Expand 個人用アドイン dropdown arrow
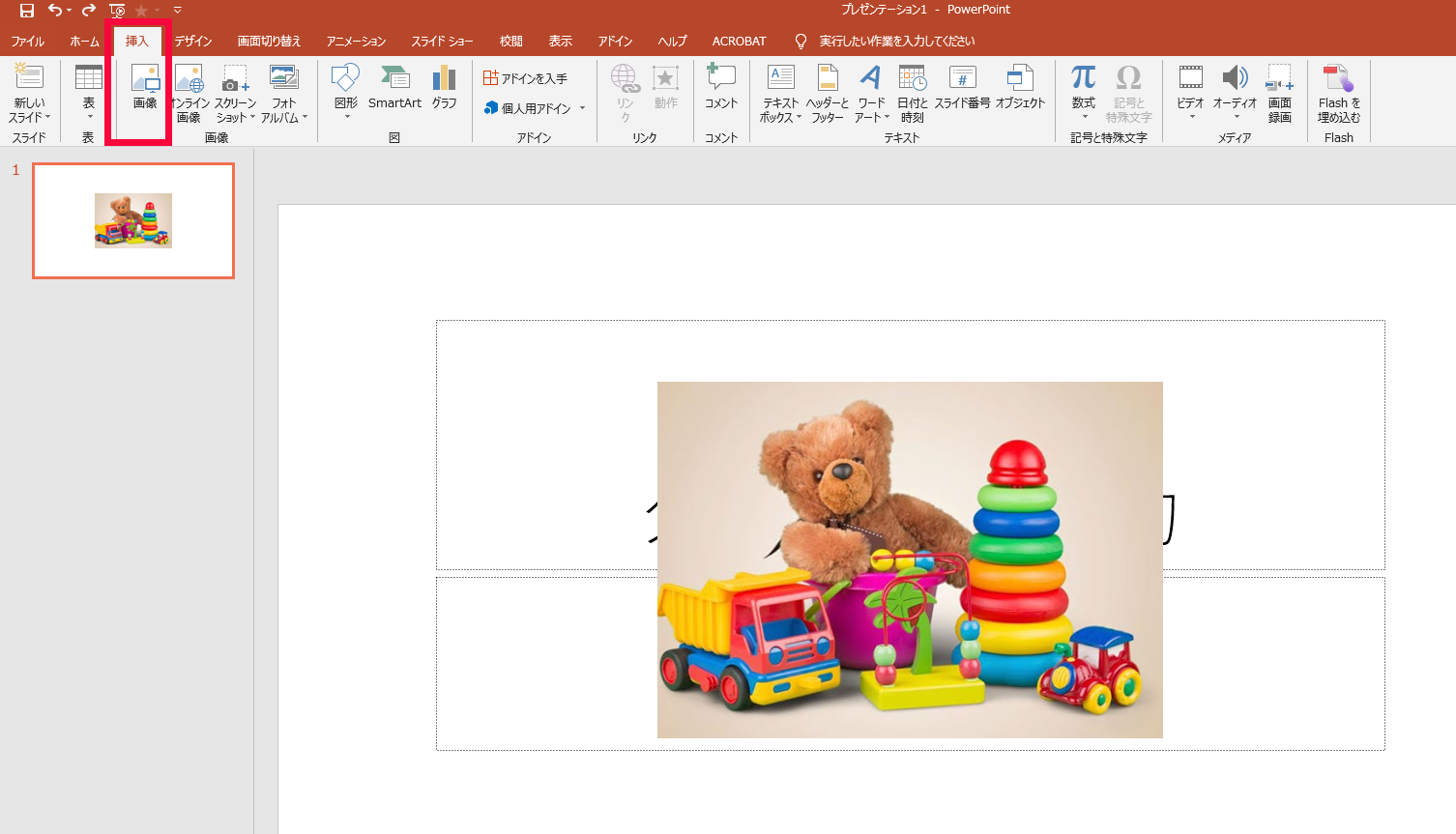The height and width of the screenshot is (834, 1456). pos(582,108)
